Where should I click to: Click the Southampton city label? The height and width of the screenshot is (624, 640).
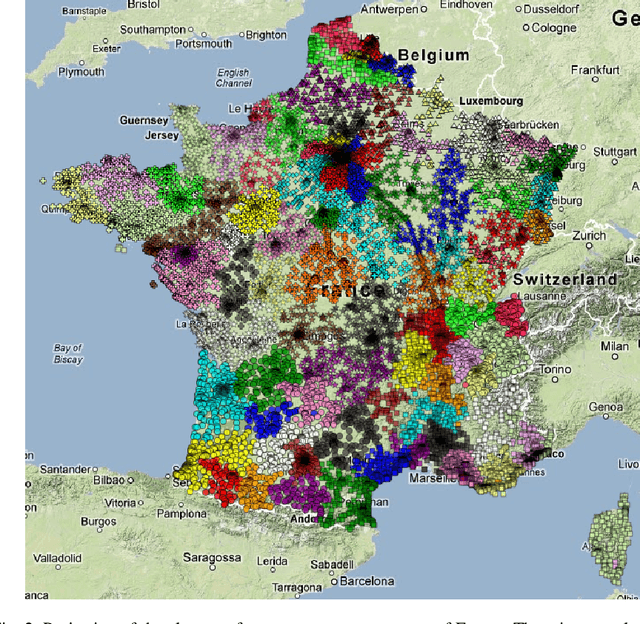tap(152, 29)
